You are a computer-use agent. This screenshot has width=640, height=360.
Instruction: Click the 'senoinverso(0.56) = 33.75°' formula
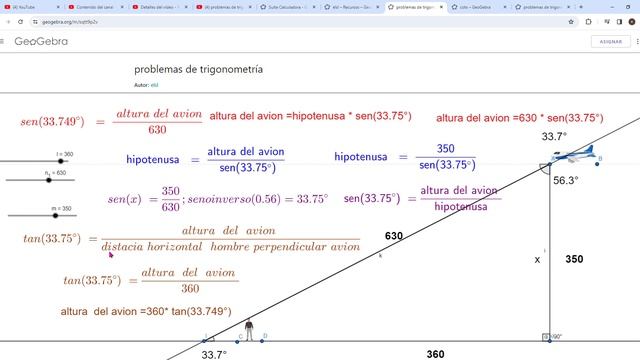pyautogui.click(x=258, y=199)
